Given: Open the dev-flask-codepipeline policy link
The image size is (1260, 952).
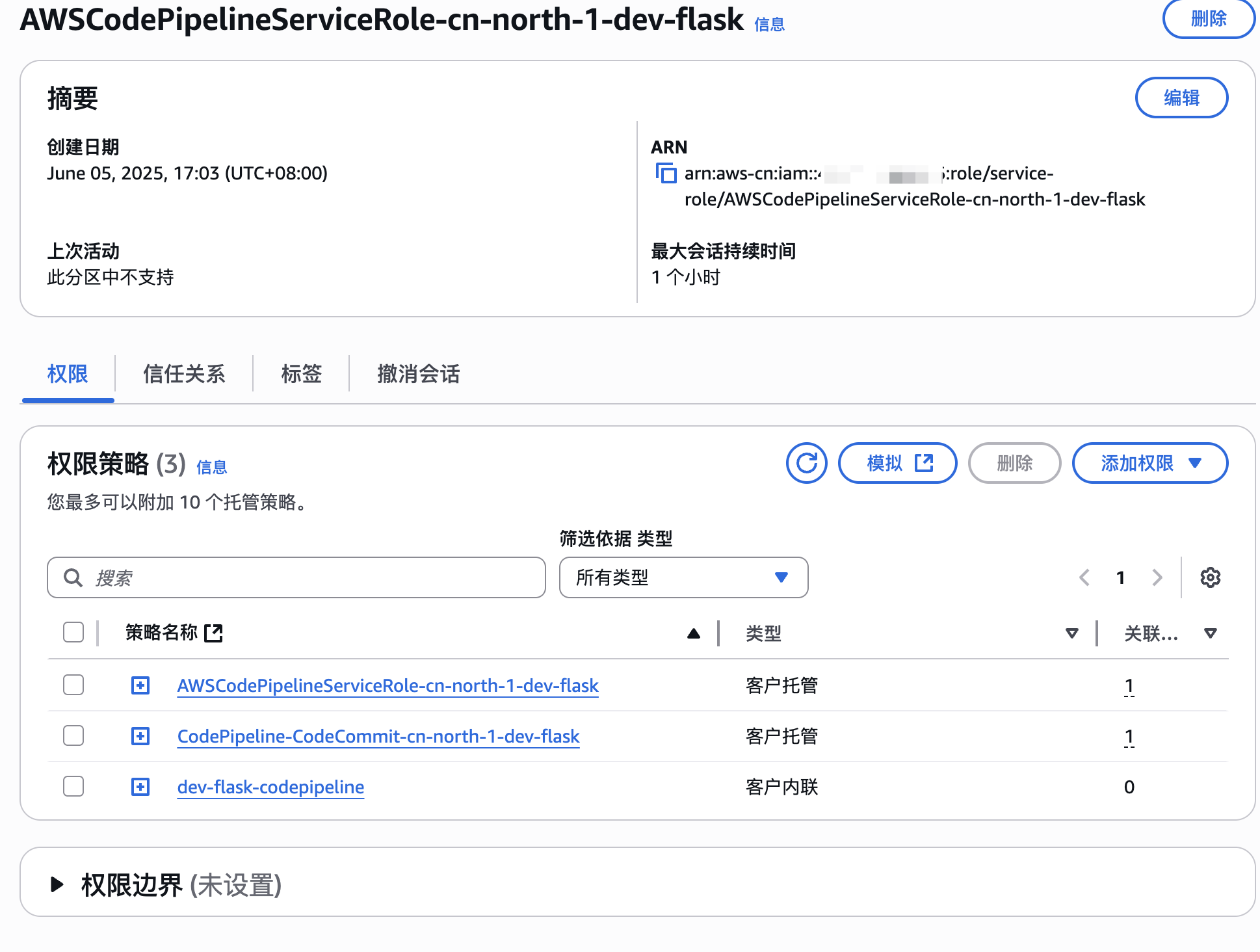Looking at the screenshot, I should point(270,787).
